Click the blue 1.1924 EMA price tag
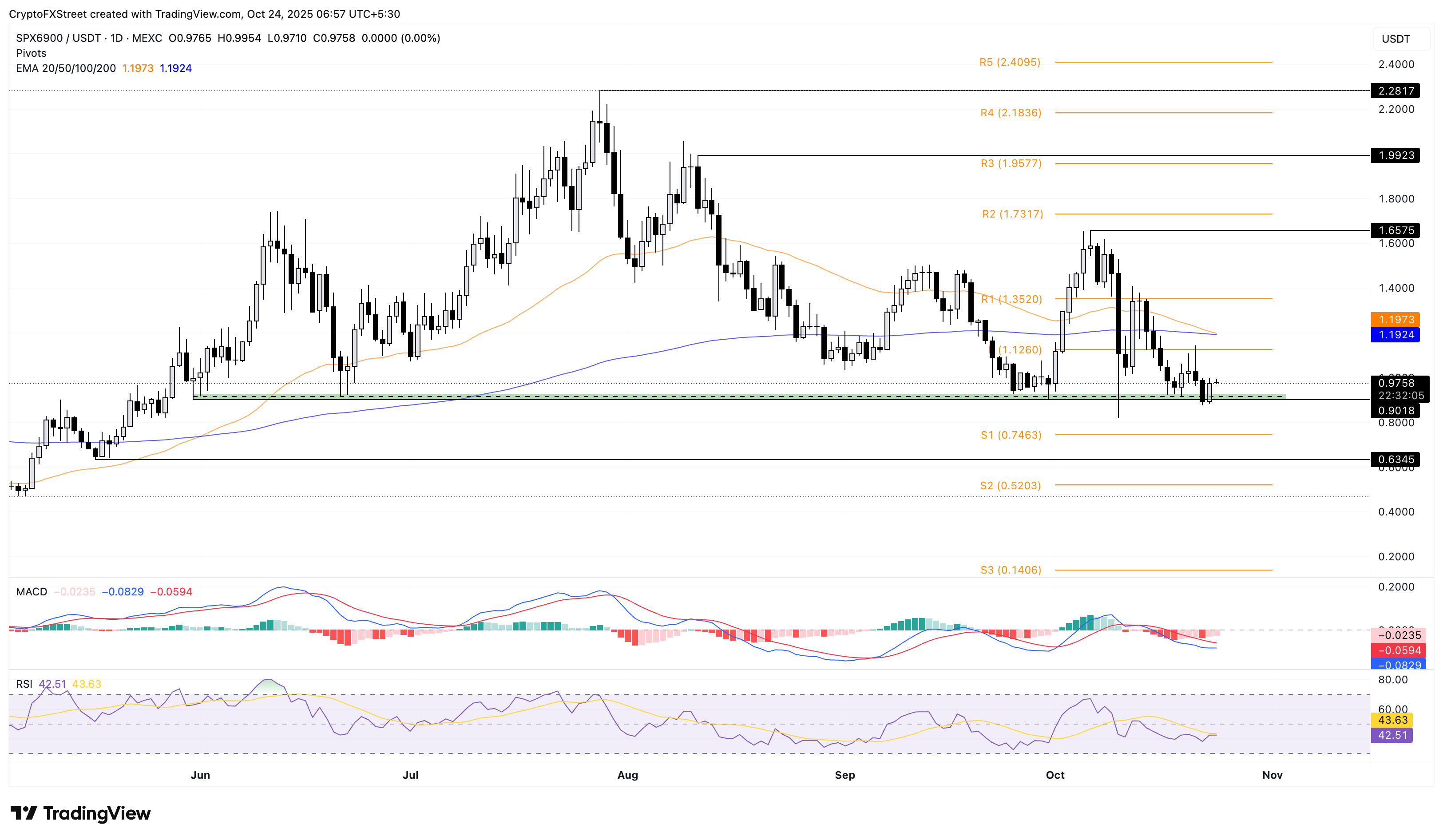Viewport: 1443px width, 840px height. (1395, 334)
